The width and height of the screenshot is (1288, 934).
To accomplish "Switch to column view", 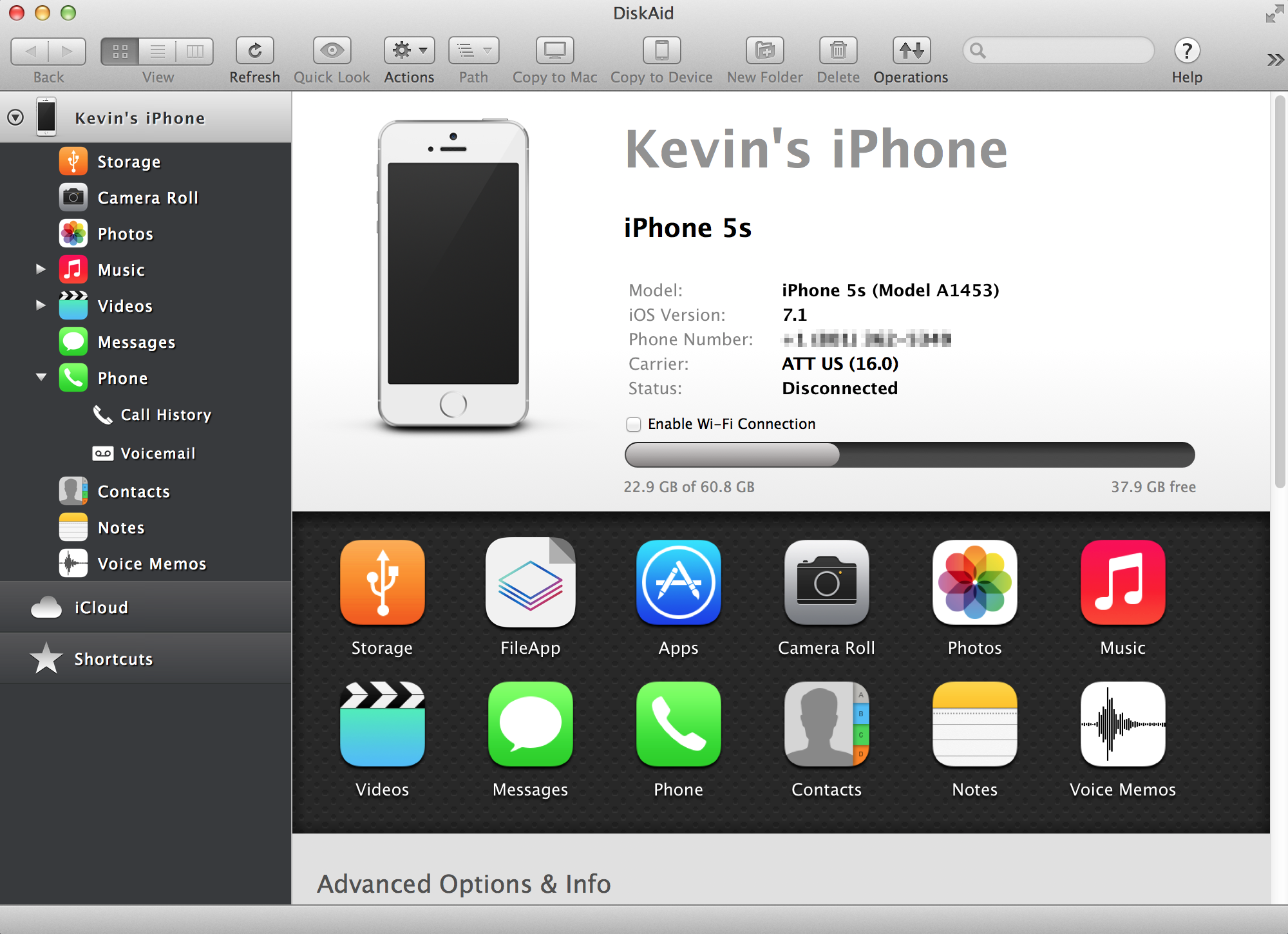I will [x=194, y=51].
